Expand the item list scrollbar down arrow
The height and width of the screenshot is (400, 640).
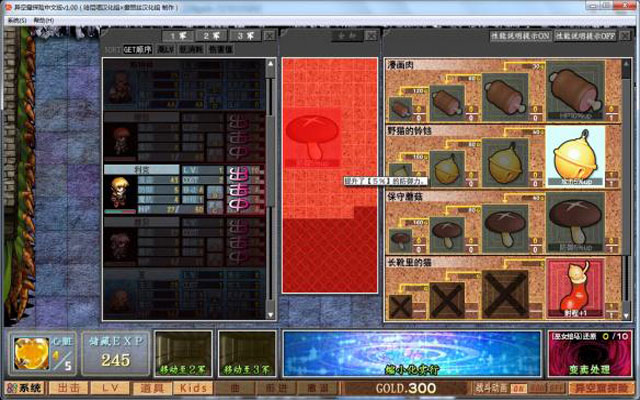626,316
